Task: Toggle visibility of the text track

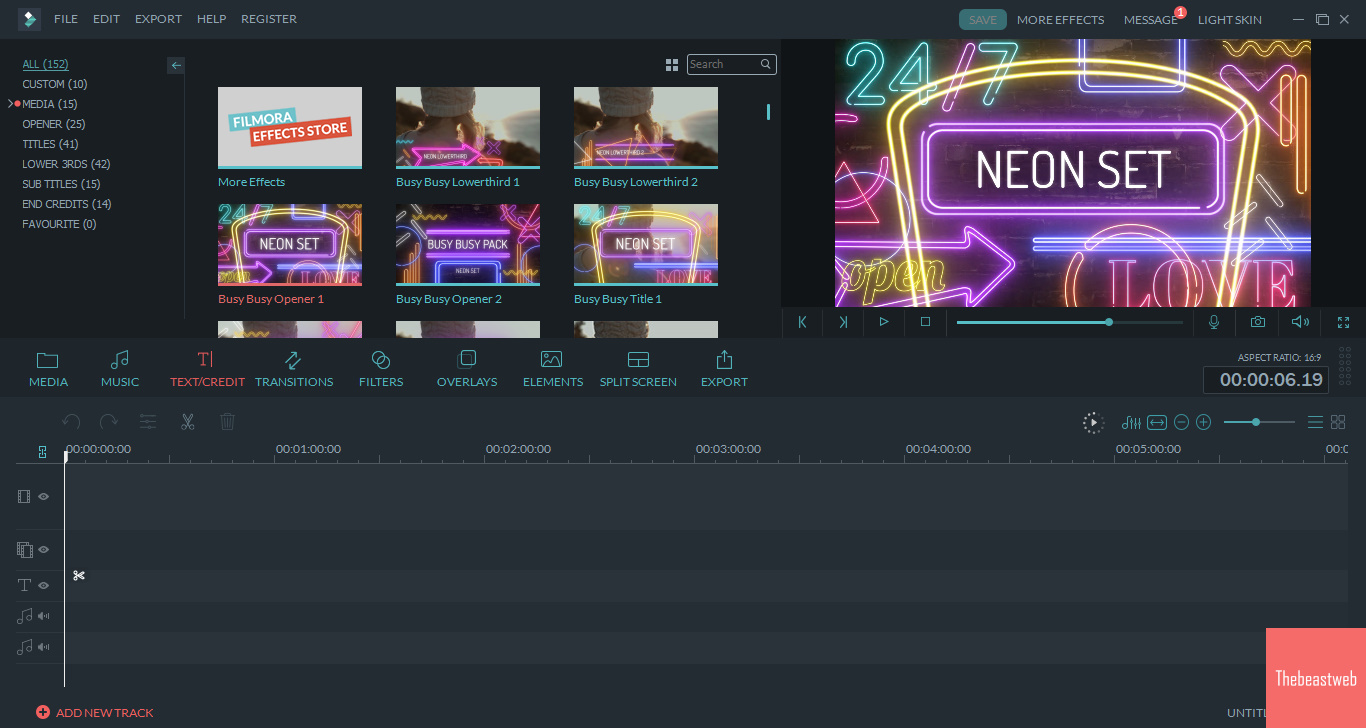Action: pos(42,585)
